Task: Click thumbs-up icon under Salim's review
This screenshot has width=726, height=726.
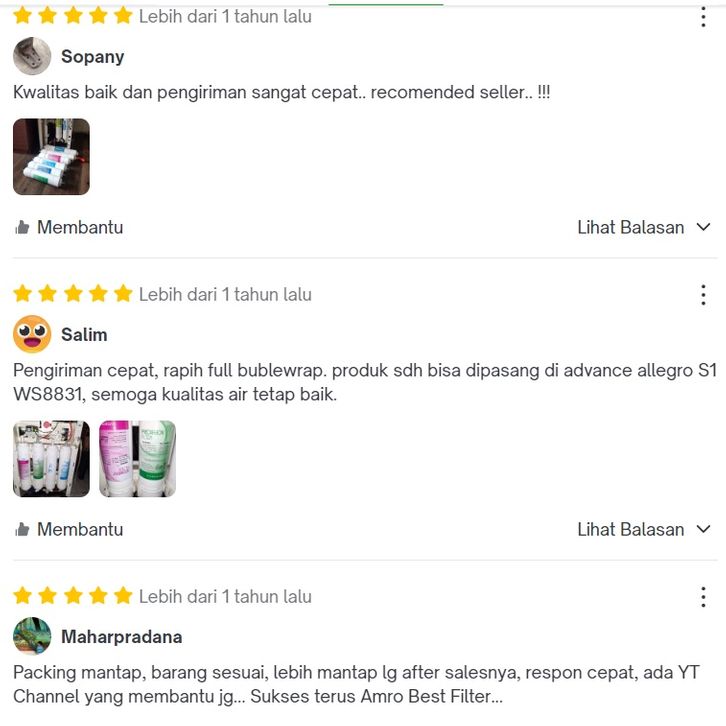Action: [x=22, y=529]
